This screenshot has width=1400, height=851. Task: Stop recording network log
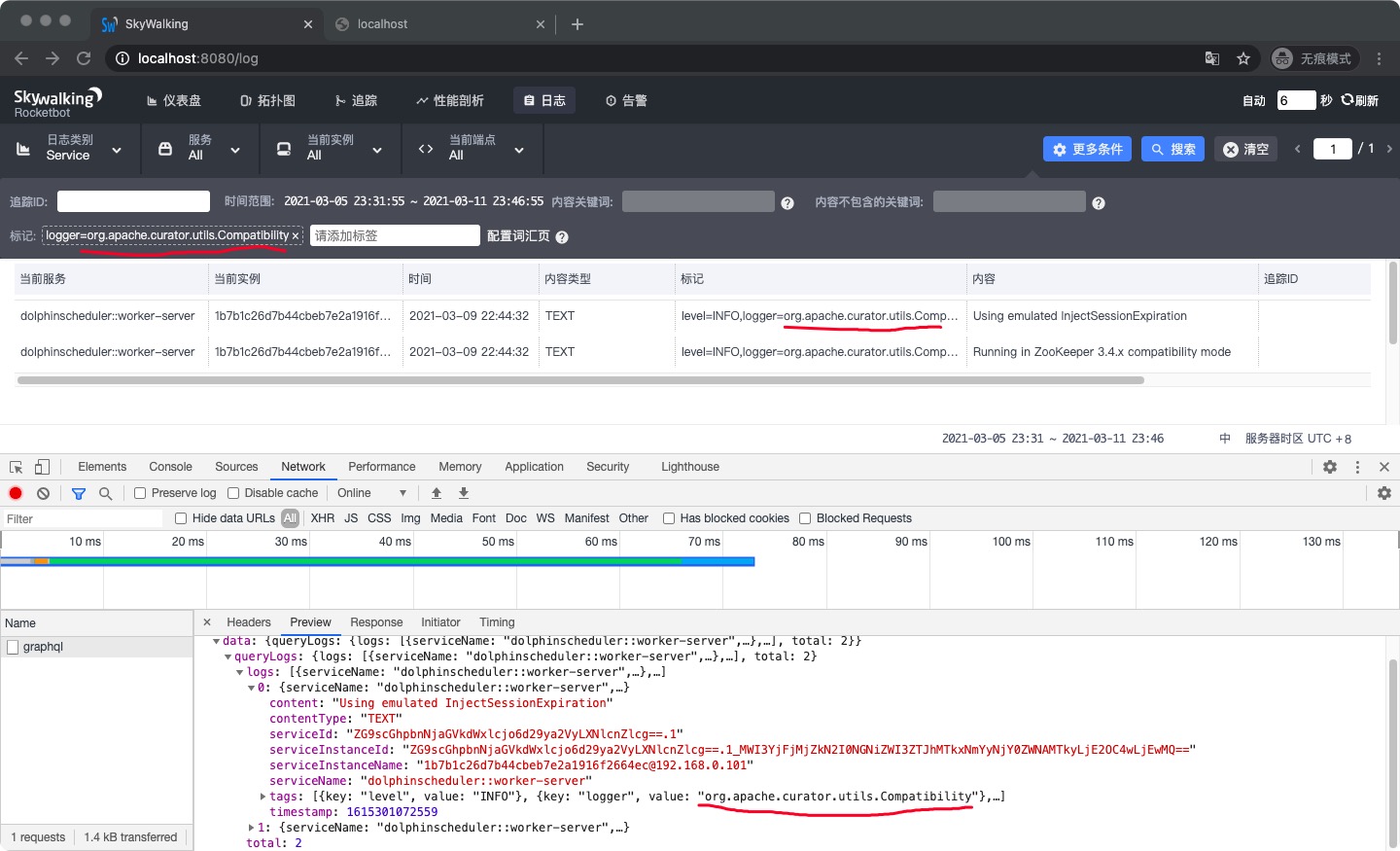coord(16,493)
